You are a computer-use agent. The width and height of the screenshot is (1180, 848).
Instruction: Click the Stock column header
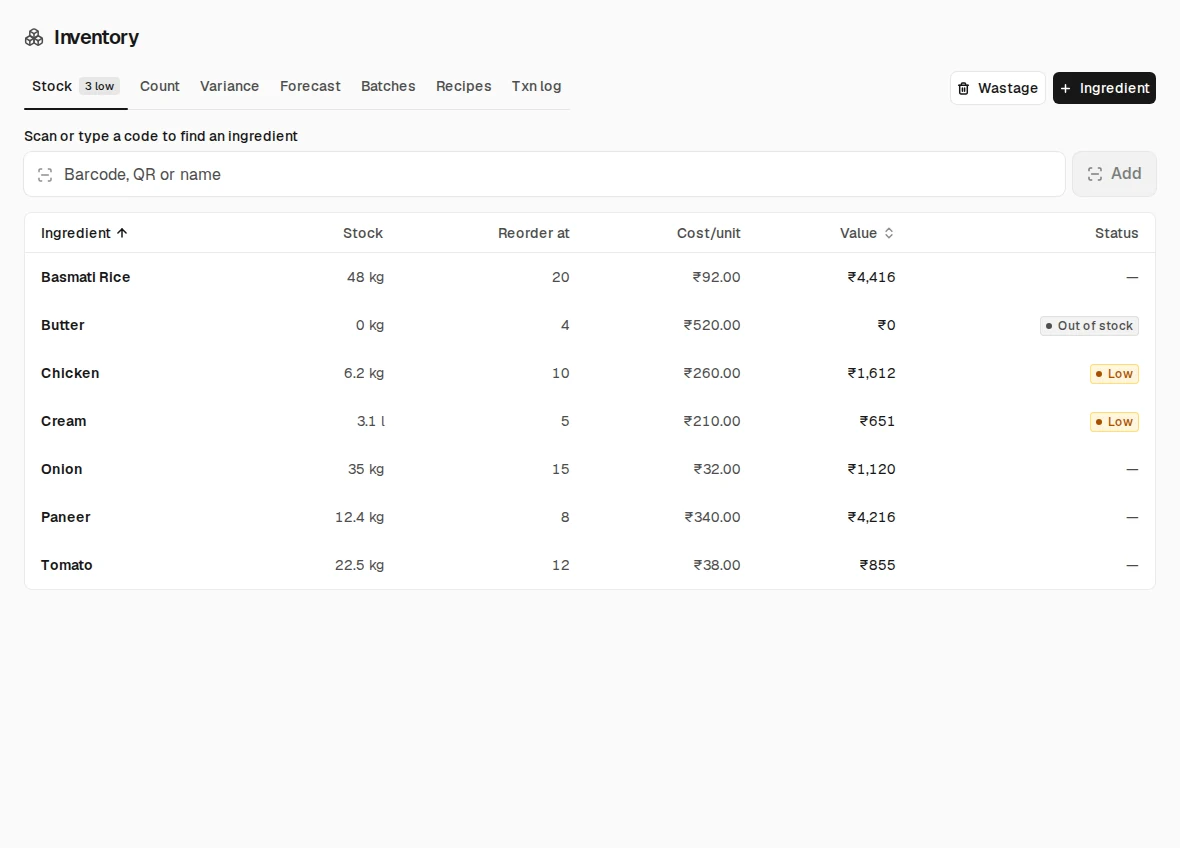pyautogui.click(x=363, y=233)
